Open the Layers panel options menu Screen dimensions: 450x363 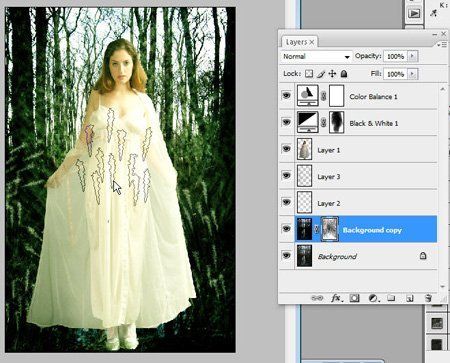pos(442,44)
